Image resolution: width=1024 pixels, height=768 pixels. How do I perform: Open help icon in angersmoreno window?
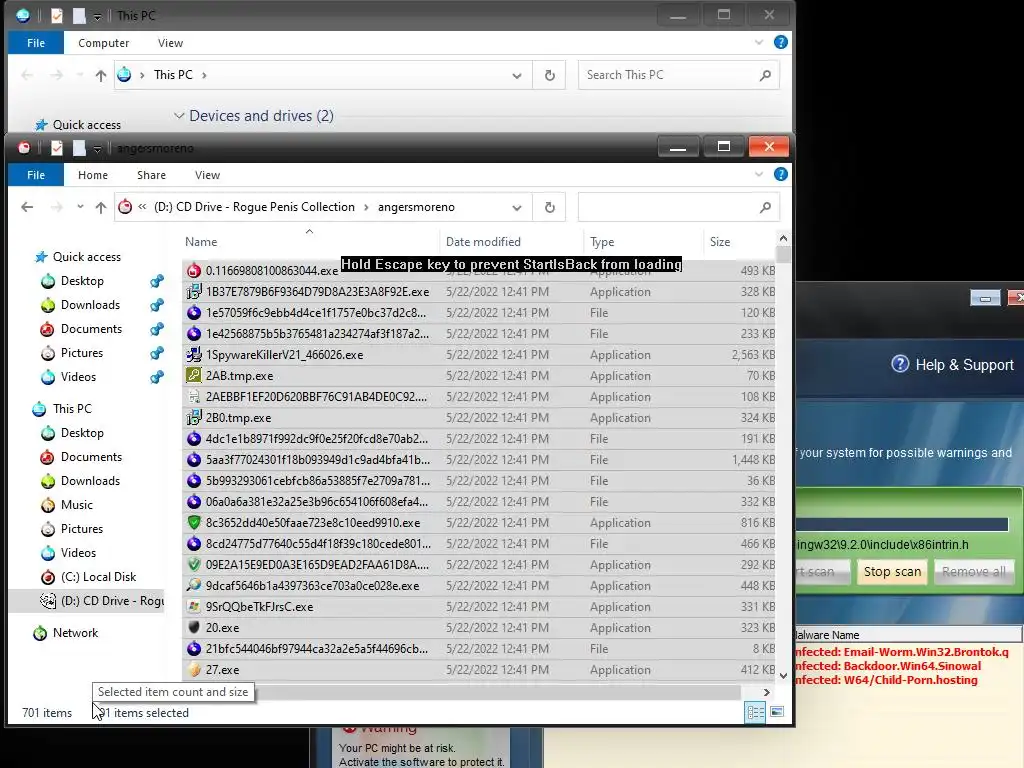780,174
